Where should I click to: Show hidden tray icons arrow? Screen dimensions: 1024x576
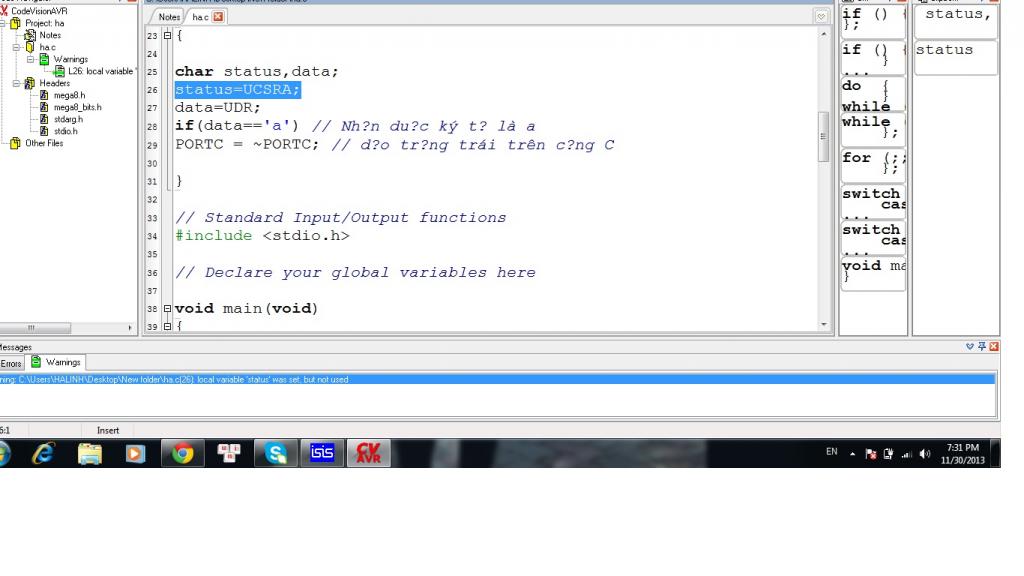point(852,454)
